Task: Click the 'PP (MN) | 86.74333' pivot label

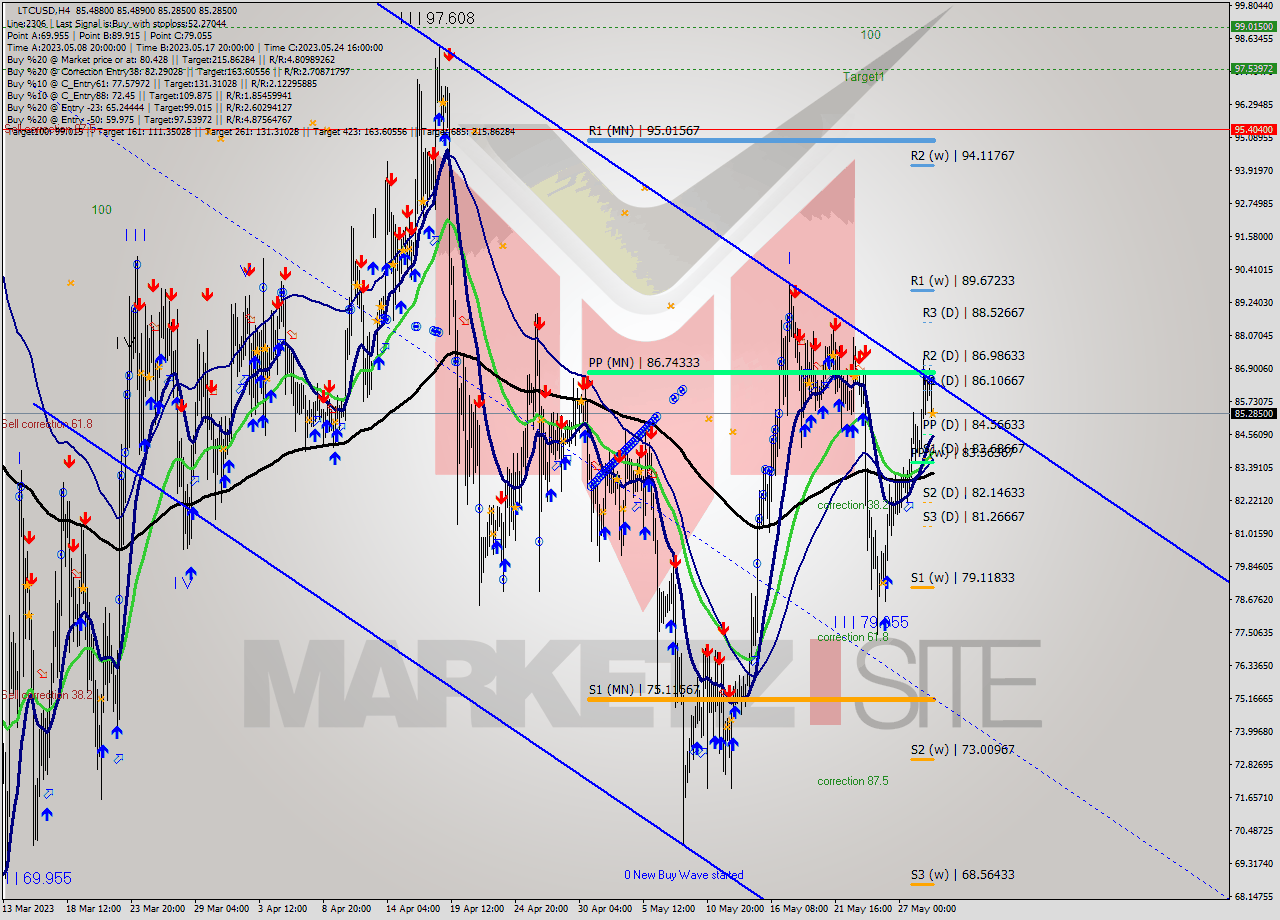Action: pyautogui.click(x=643, y=363)
